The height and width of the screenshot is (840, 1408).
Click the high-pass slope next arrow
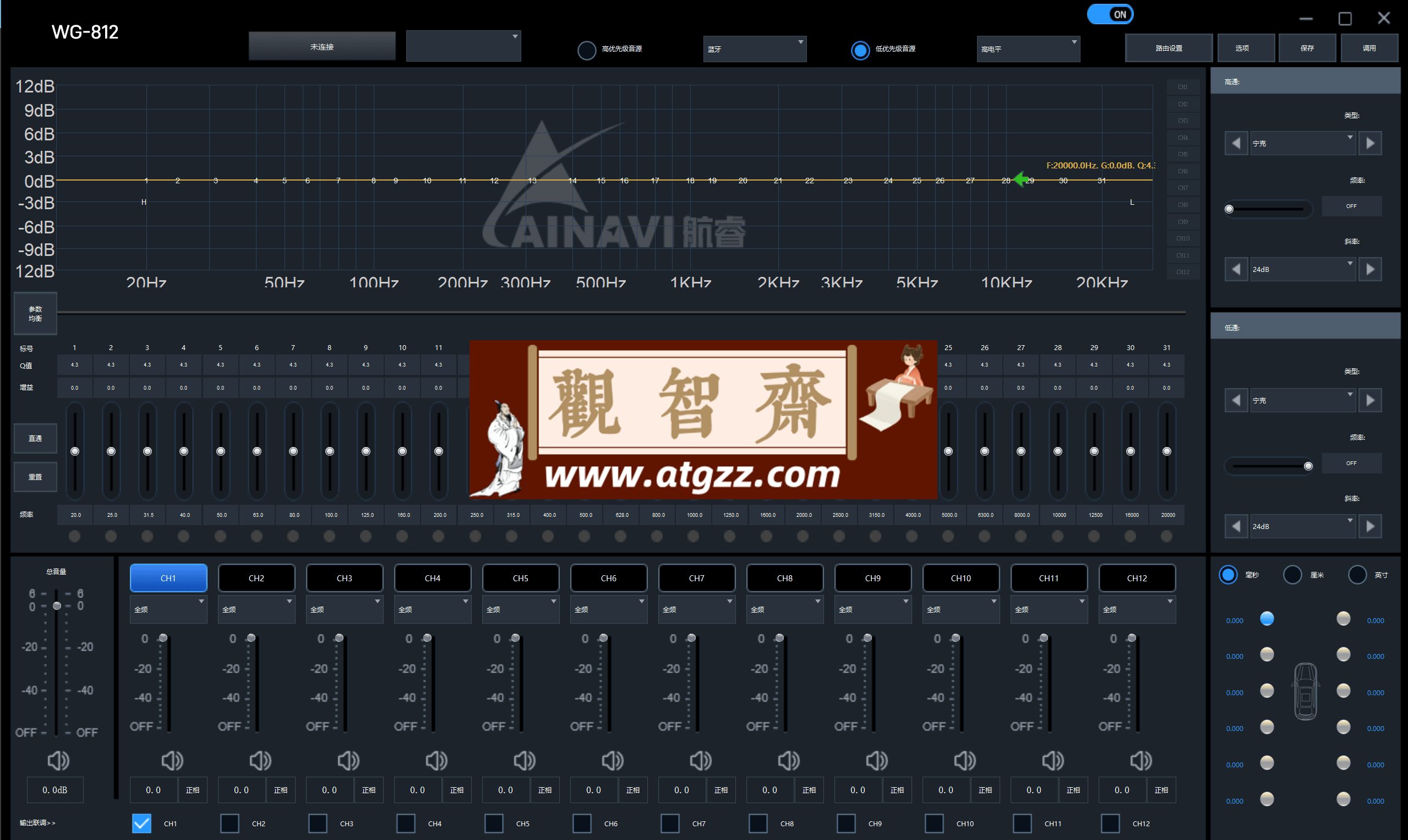coord(1370,269)
